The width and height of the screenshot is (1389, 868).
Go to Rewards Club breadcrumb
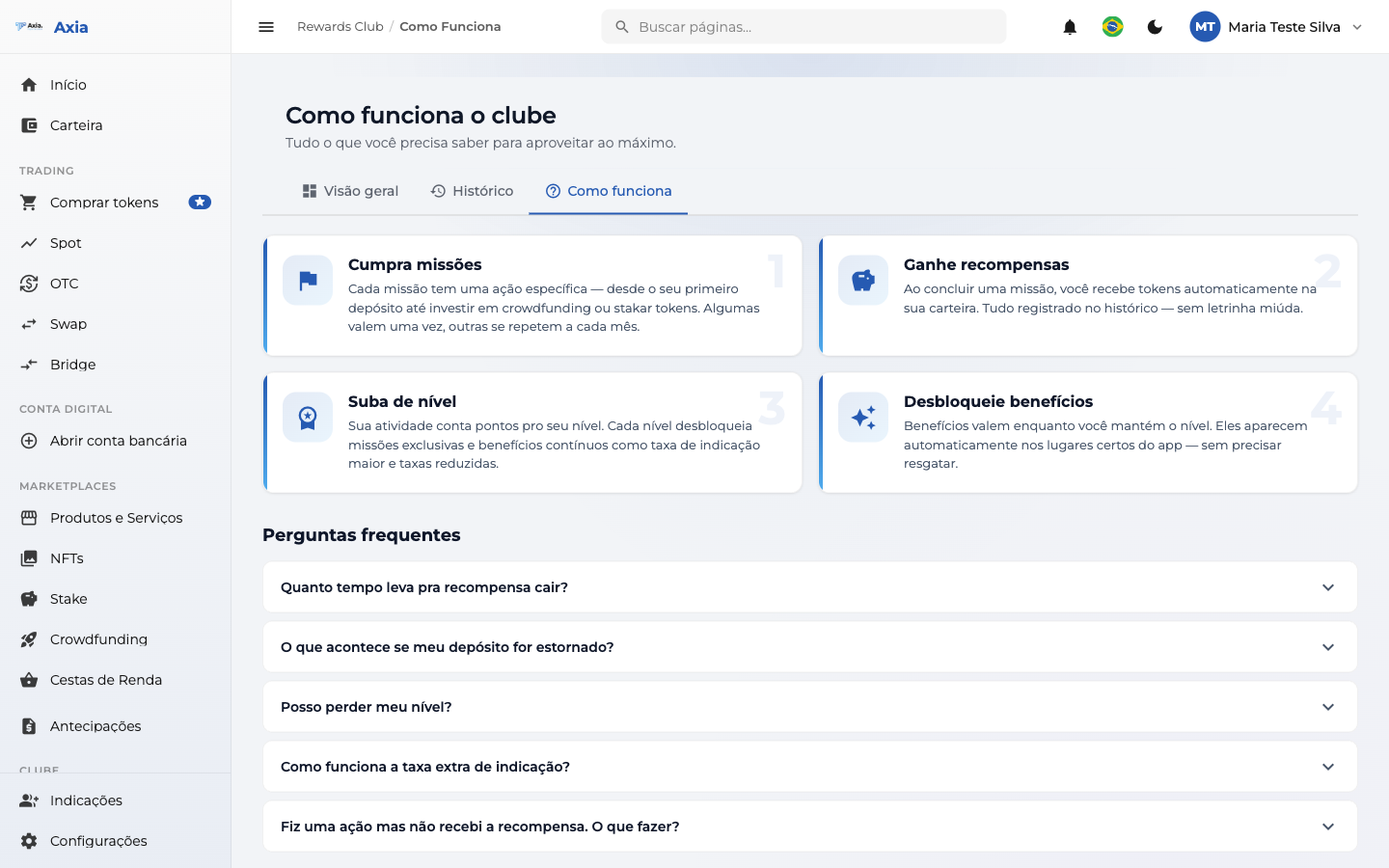(340, 27)
